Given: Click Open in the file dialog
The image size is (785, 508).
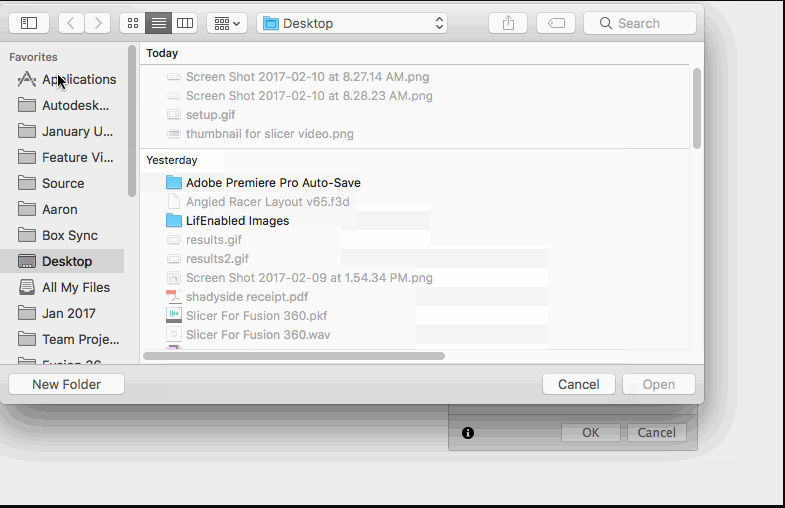Looking at the screenshot, I should pos(659,384).
